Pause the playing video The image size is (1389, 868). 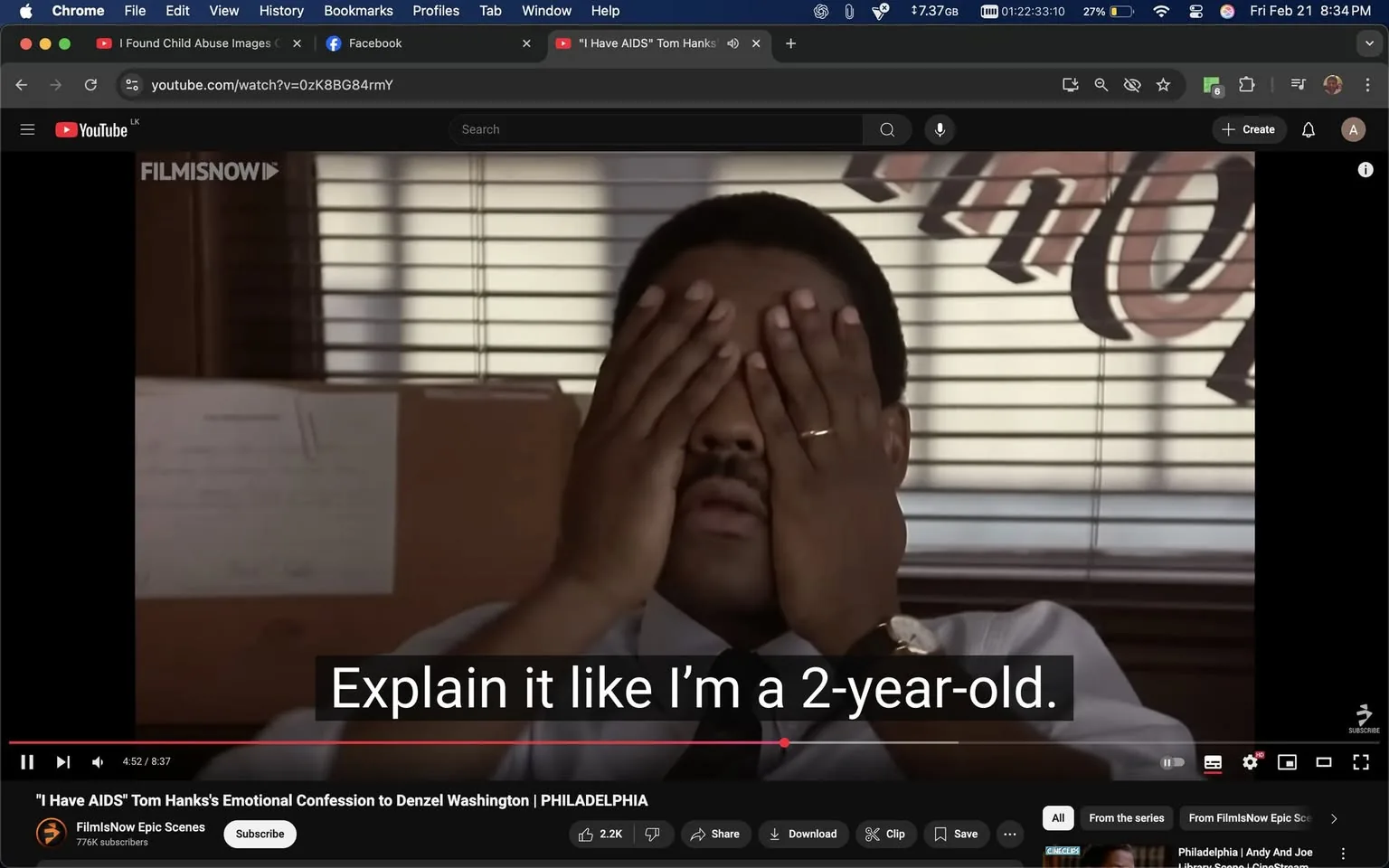click(x=27, y=762)
